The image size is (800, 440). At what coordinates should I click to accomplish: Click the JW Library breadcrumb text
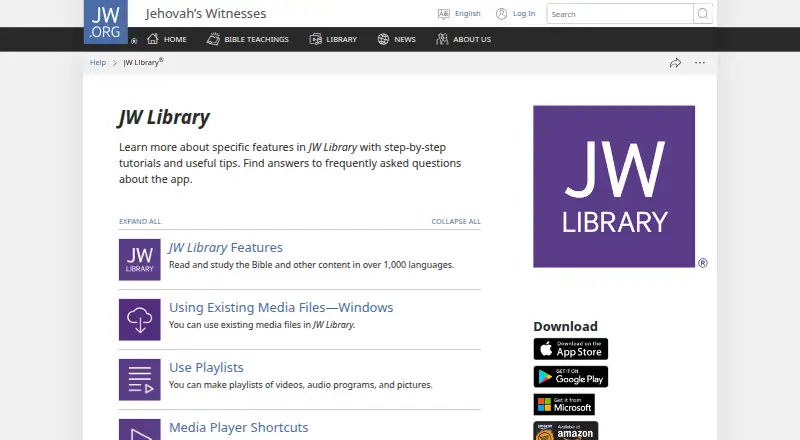pos(143,62)
